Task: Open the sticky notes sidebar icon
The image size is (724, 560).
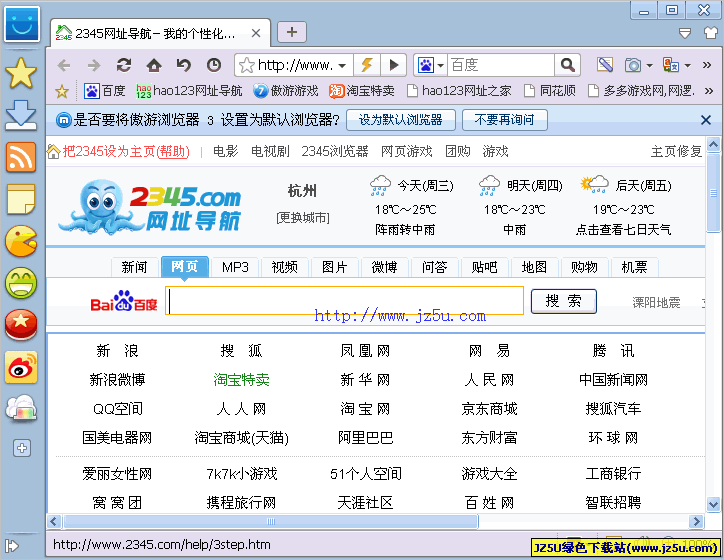Action: coord(21,199)
